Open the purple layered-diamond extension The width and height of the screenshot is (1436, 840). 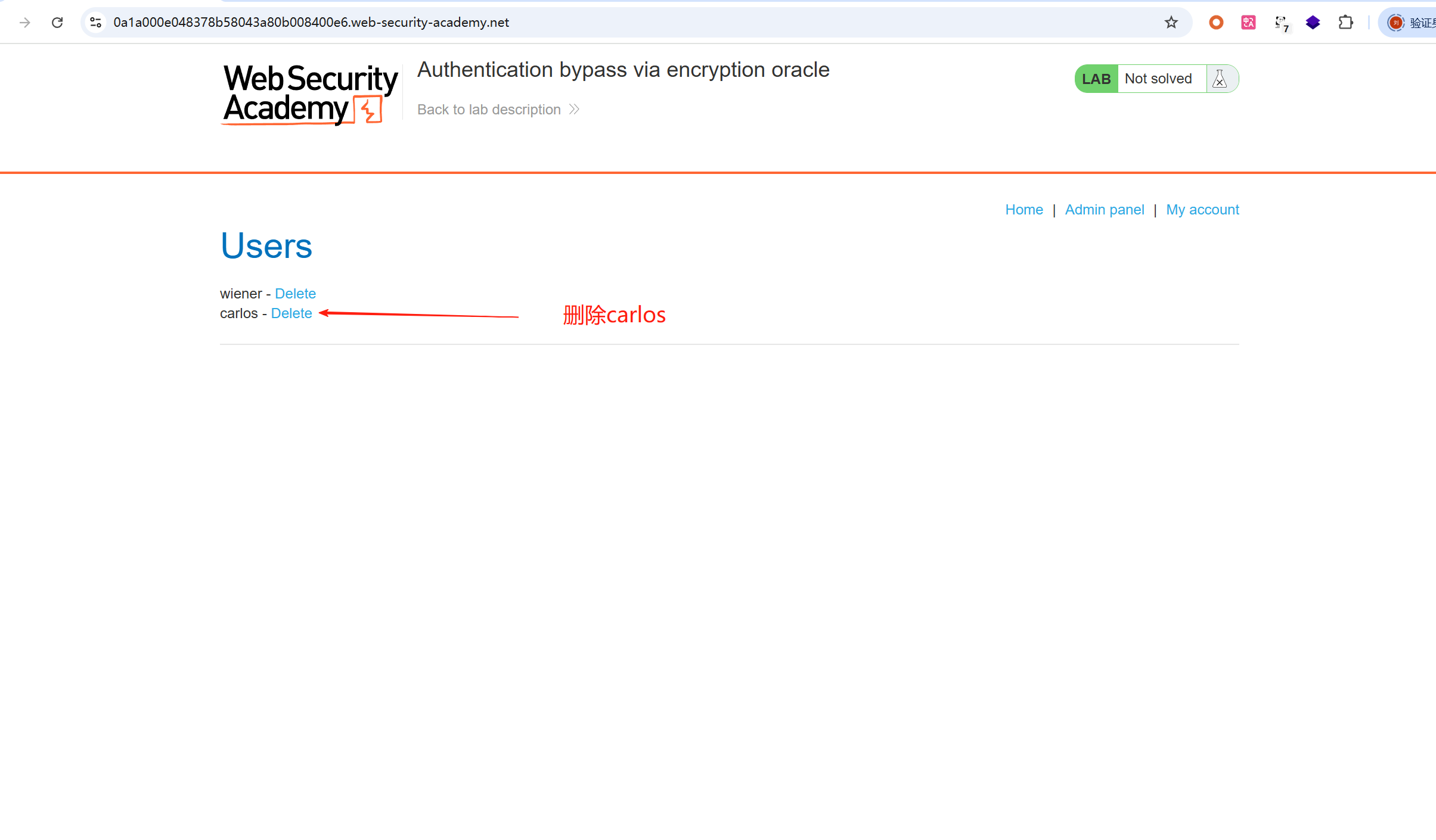[1313, 23]
